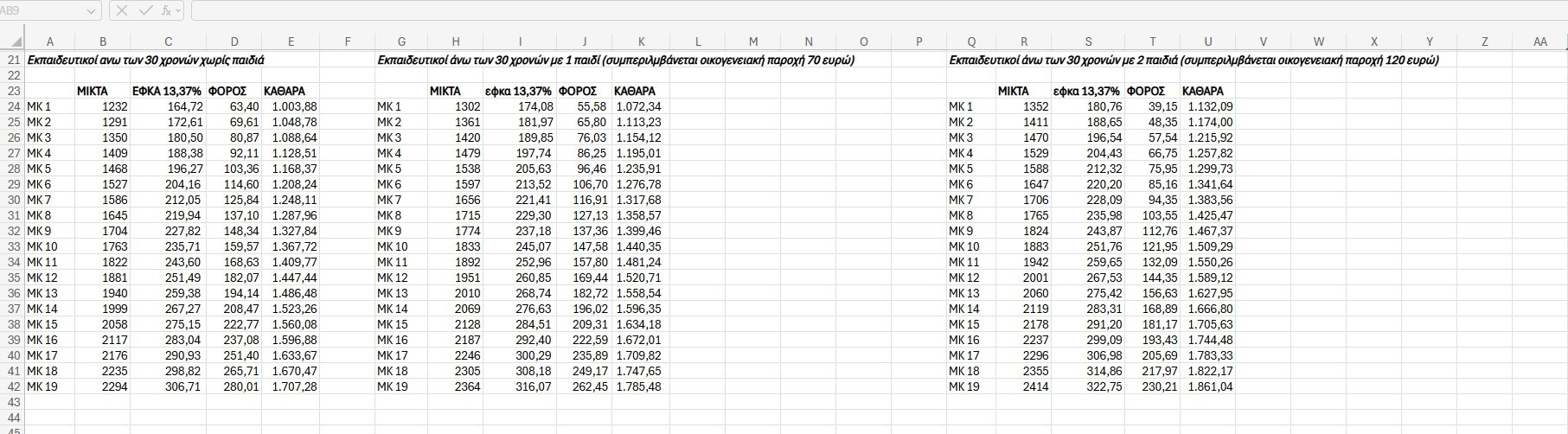
Task: Select column U header
Action: click(x=1207, y=41)
